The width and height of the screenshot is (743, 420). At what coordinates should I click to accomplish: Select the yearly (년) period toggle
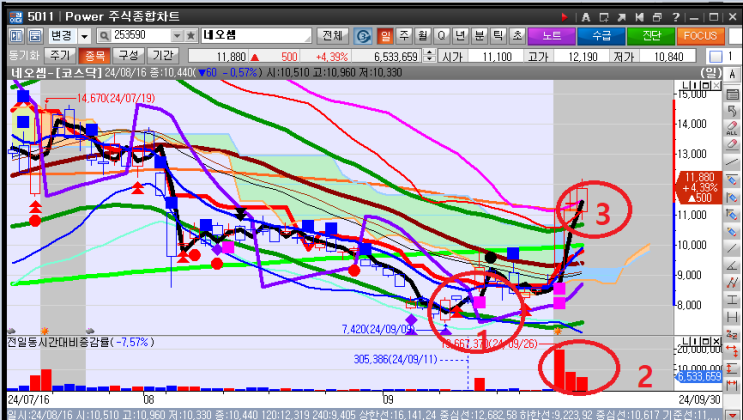click(460, 36)
